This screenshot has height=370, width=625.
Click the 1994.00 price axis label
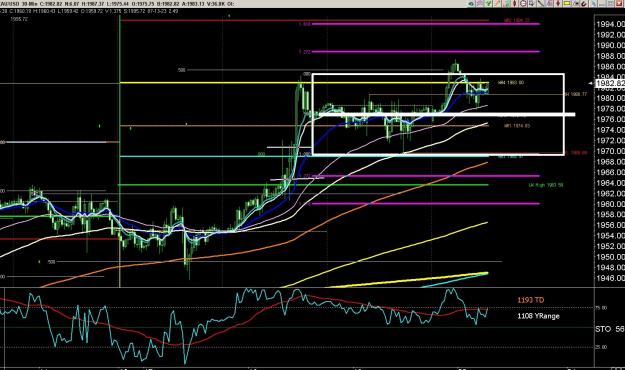pyautogui.click(x=610, y=24)
